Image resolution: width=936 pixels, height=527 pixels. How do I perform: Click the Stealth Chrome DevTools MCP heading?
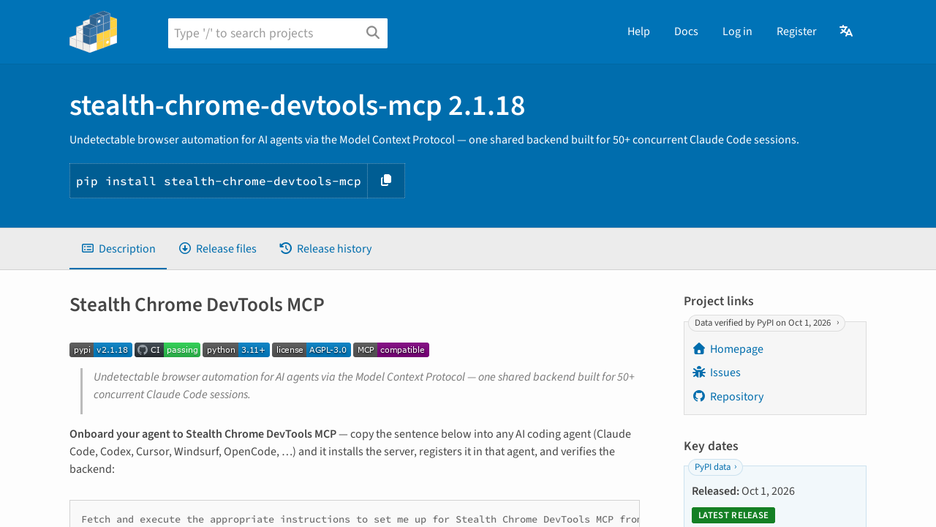197,304
